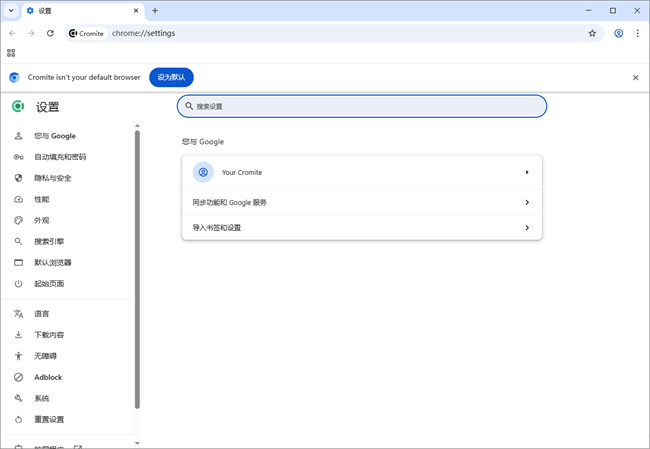Screen dimensions: 650x449
Task: Open 重置设置 section
Action: 49,420
